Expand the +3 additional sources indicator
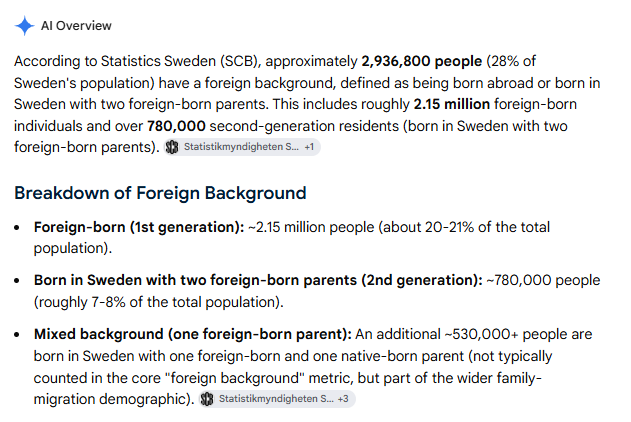This screenshot has height=422, width=631. click(343, 399)
